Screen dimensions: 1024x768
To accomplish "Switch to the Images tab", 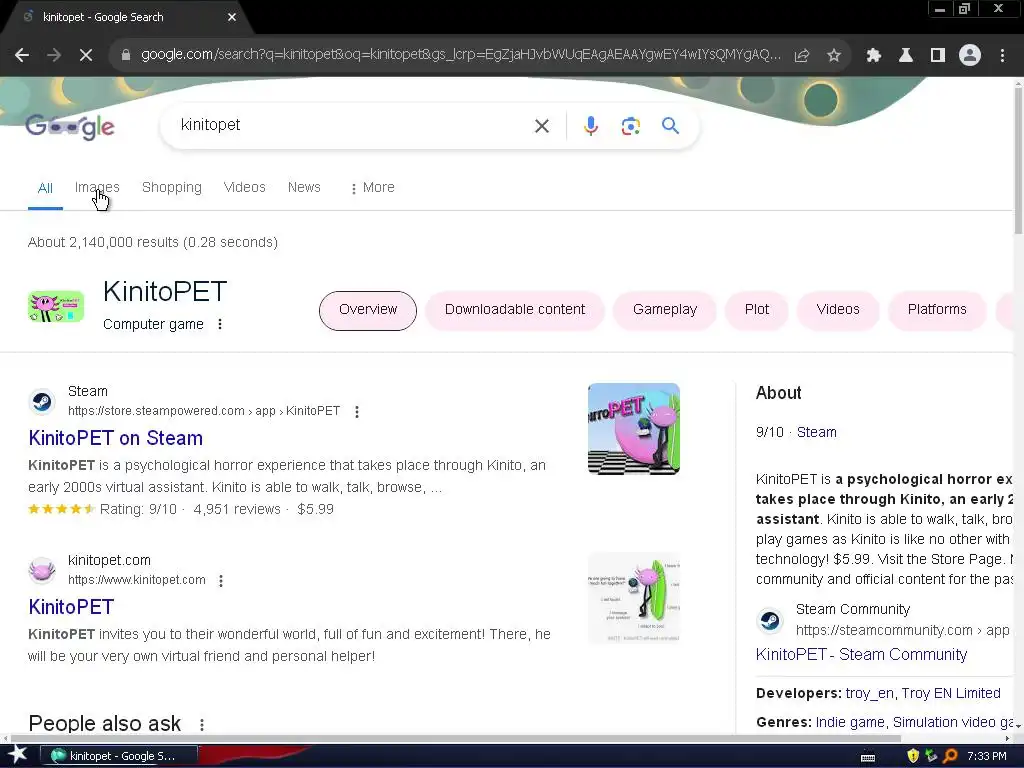I will (x=97, y=187).
